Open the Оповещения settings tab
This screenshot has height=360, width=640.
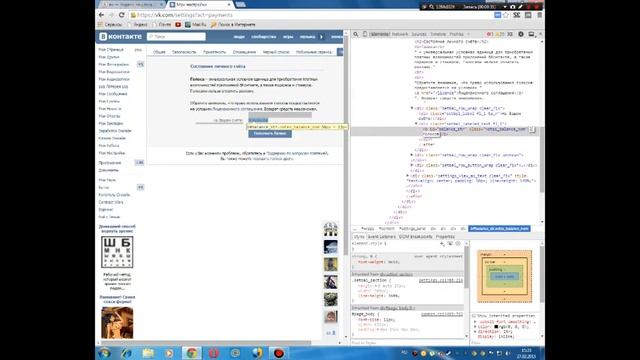[244, 52]
